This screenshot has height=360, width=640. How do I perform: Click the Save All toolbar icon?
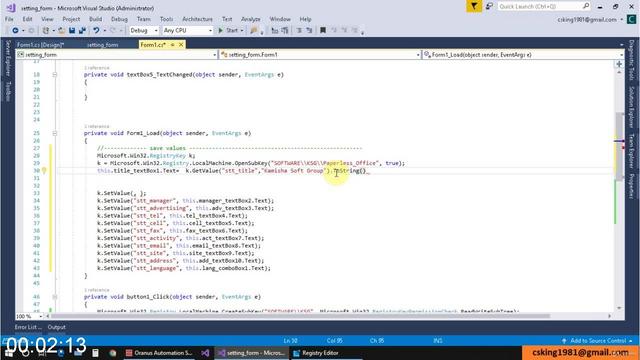pyautogui.click(x=82, y=31)
